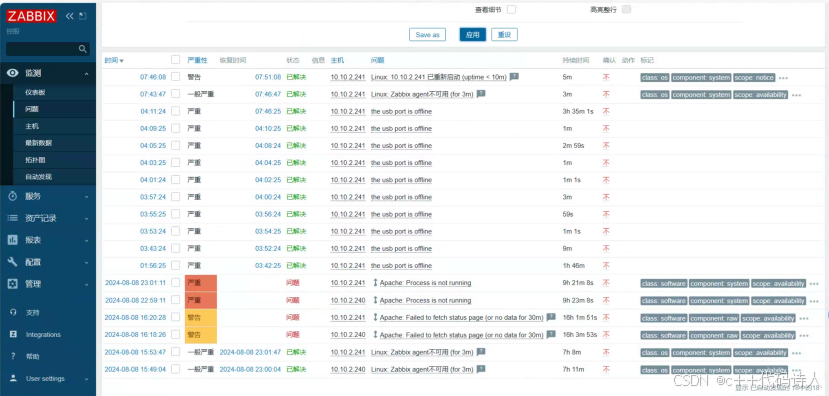This screenshot has width=829, height=396.
Task: Show more tags for the 07:46:08 row
Action: [784, 78]
